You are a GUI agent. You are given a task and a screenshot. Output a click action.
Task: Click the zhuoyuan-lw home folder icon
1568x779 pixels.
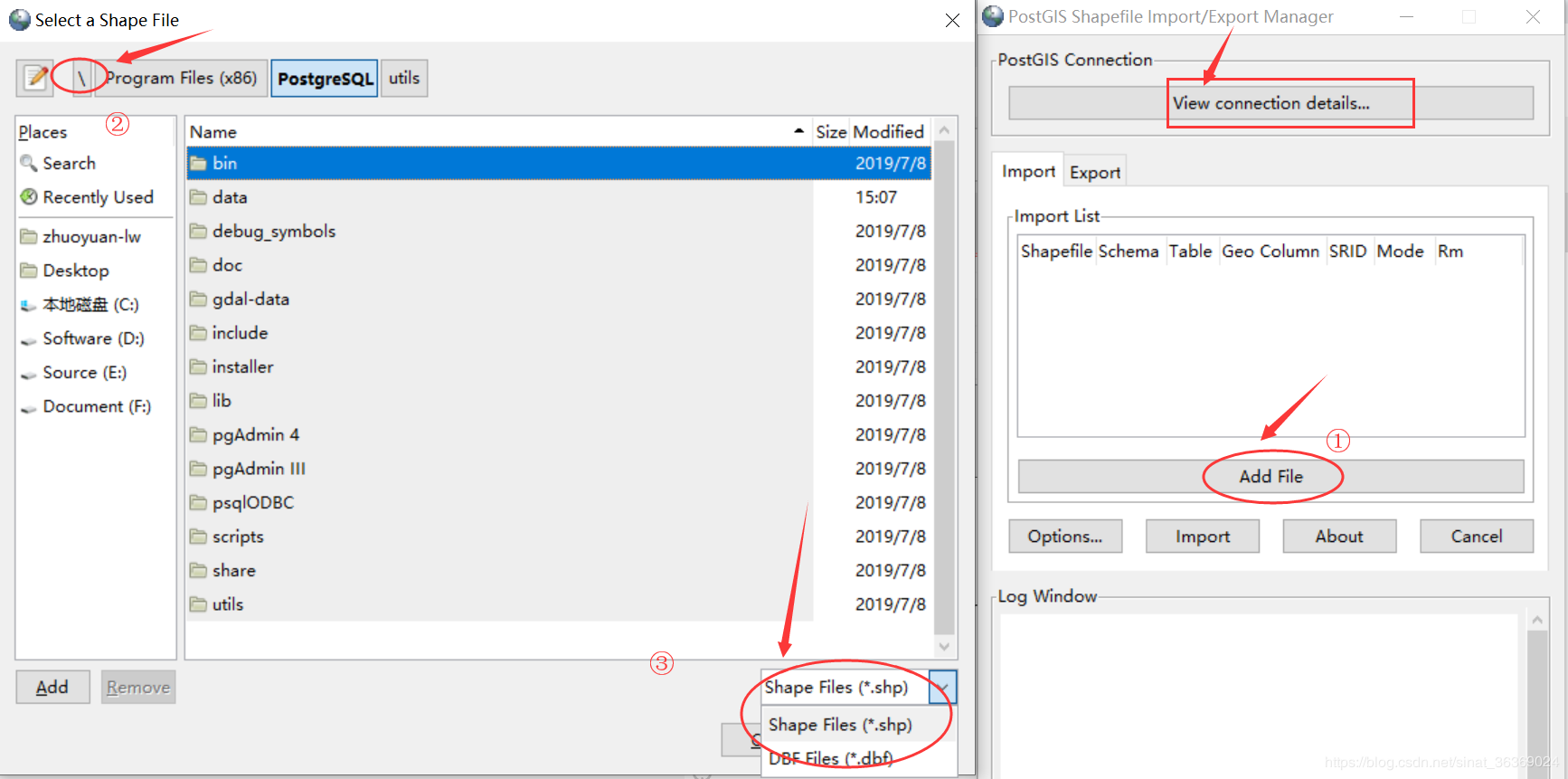[29, 237]
